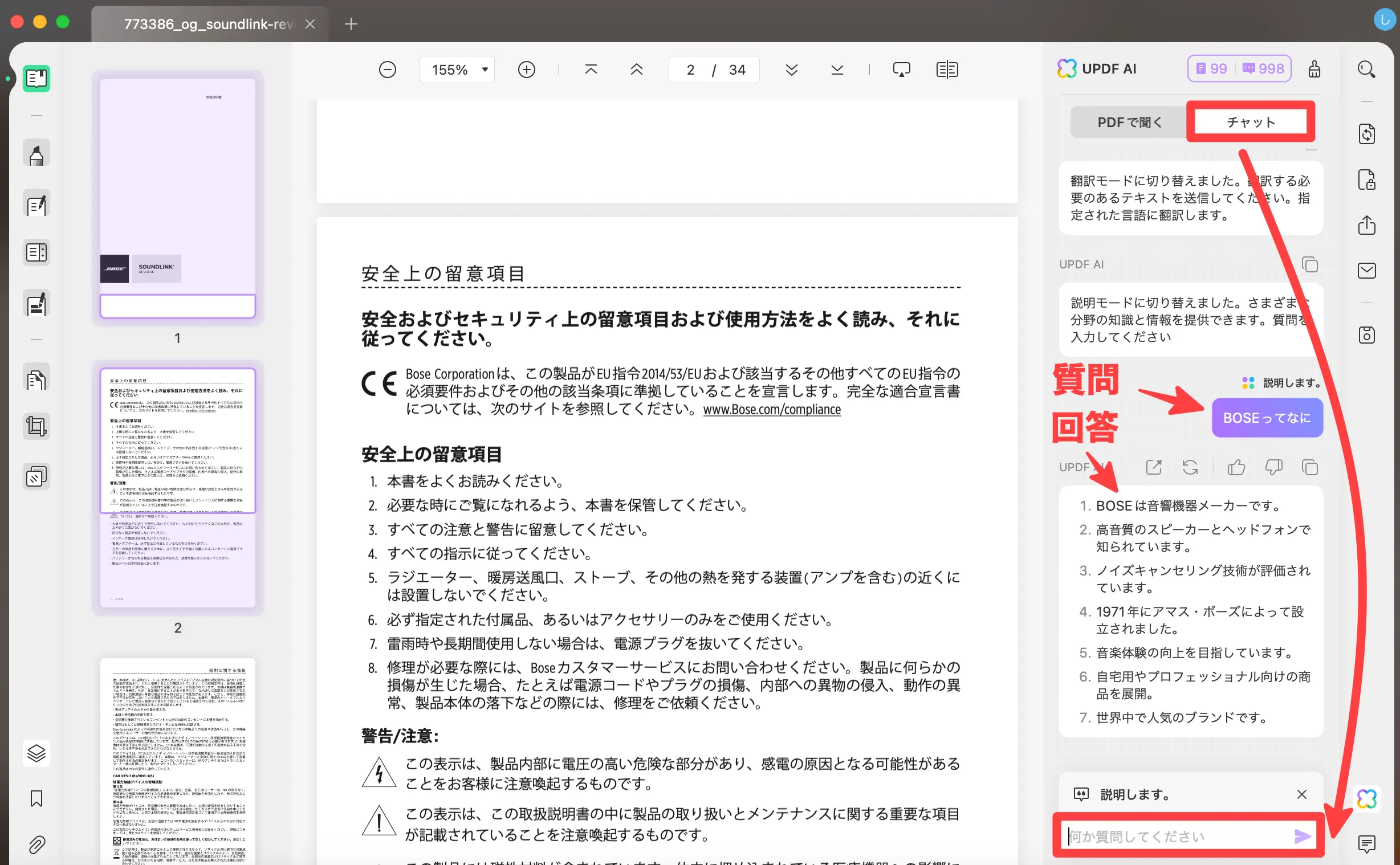Open a new tab with plus button

[x=351, y=24]
